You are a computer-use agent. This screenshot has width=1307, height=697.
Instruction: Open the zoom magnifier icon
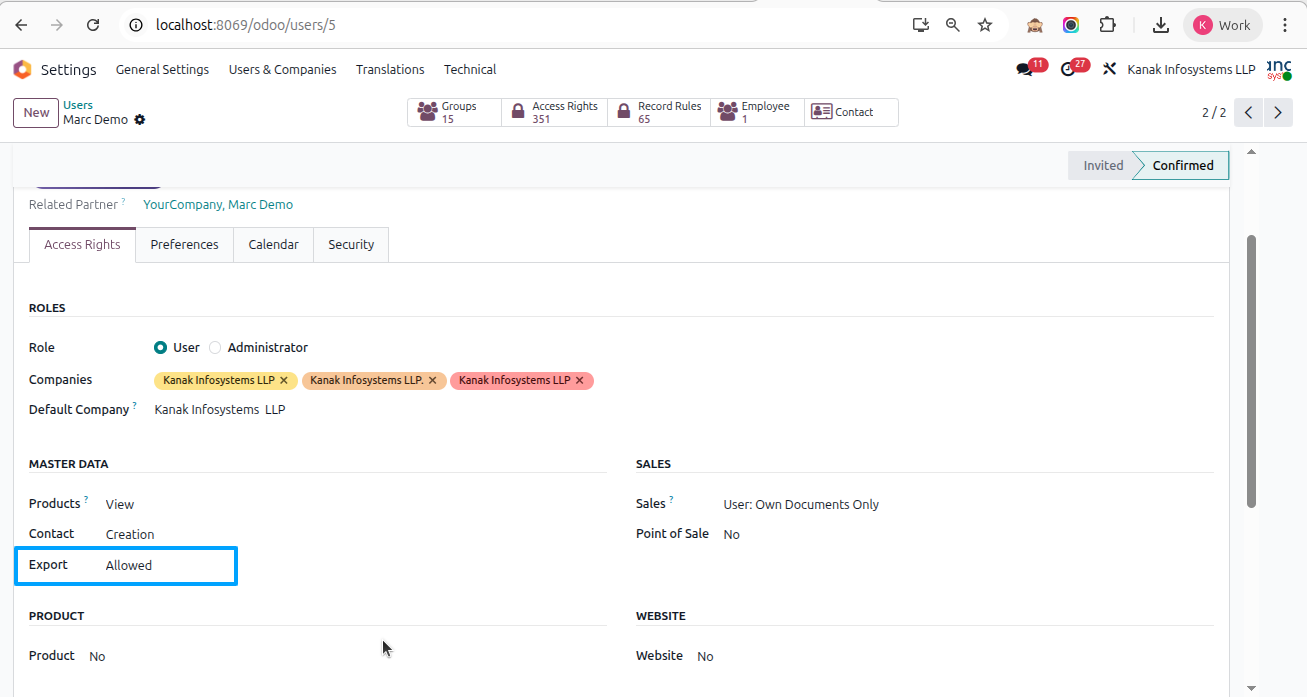click(x=953, y=25)
